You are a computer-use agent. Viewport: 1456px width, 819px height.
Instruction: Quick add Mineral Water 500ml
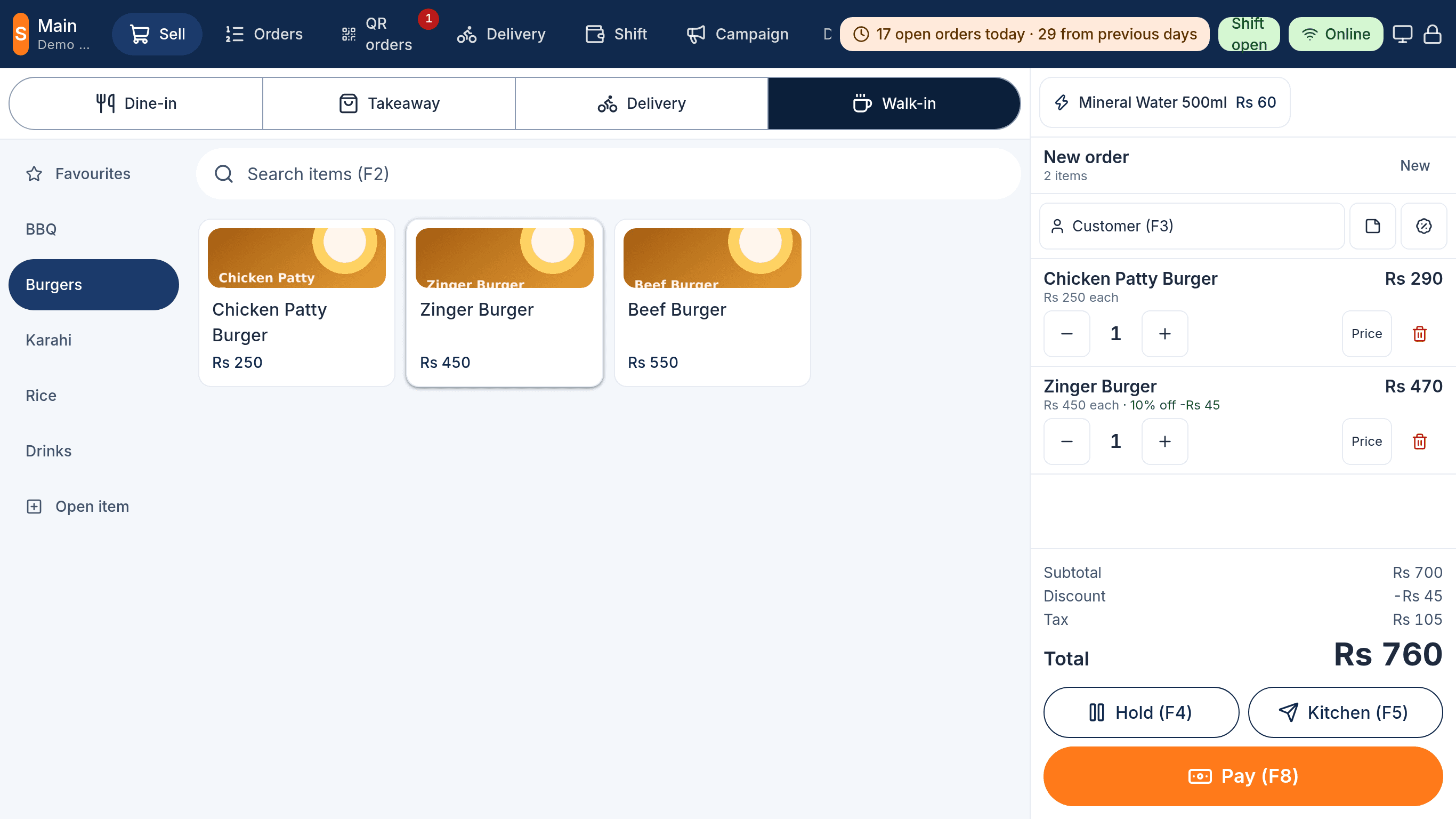[x=1165, y=102]
